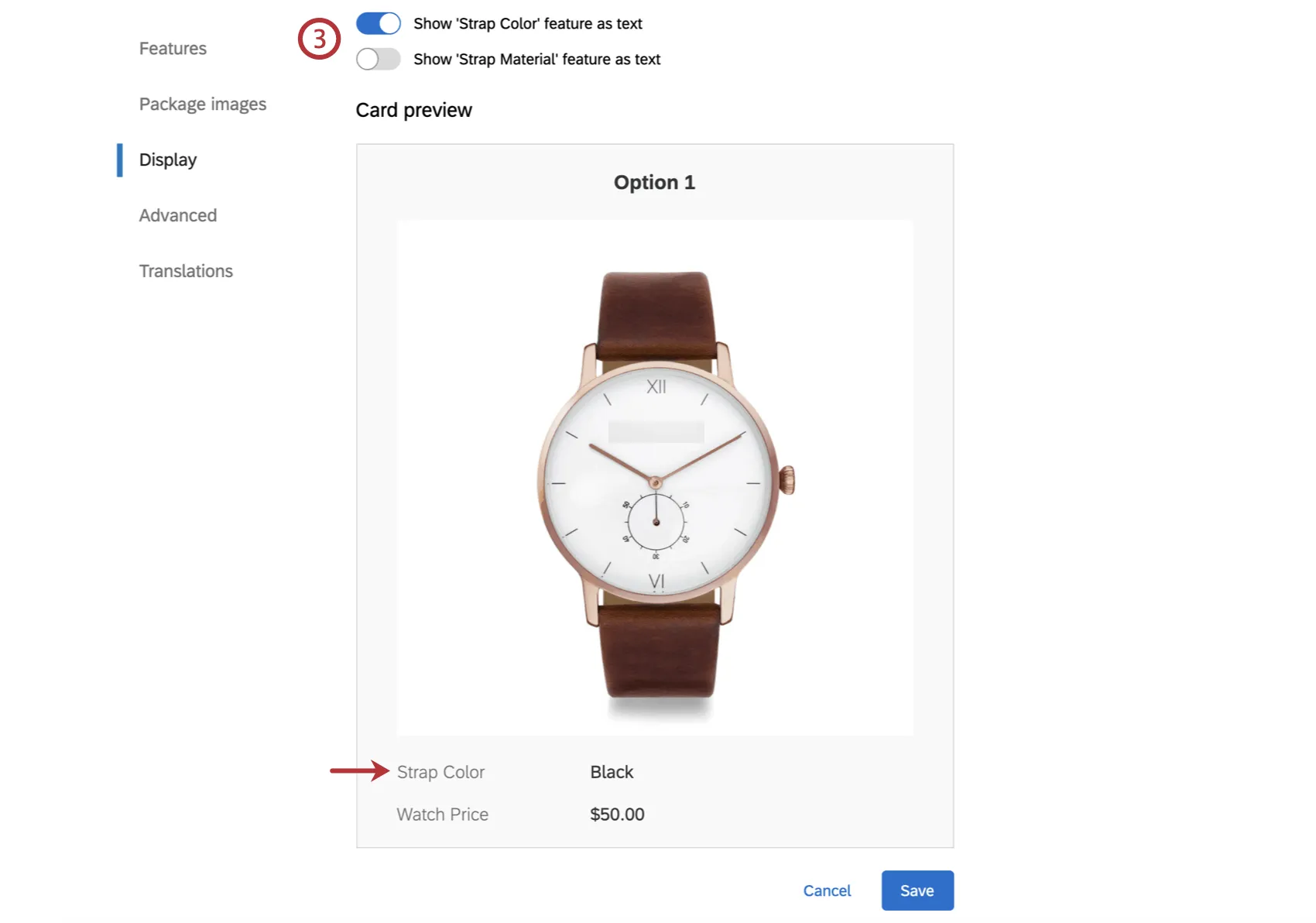Click the Option 1 card title
The height and width of the screenshot is (923, 1316).
click(654, 182)
